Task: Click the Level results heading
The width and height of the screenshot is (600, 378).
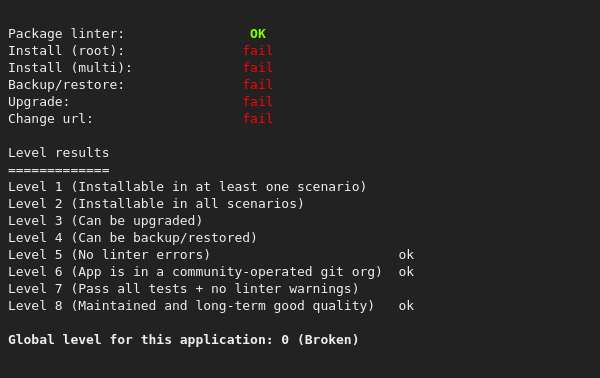Action: point(59,153)
